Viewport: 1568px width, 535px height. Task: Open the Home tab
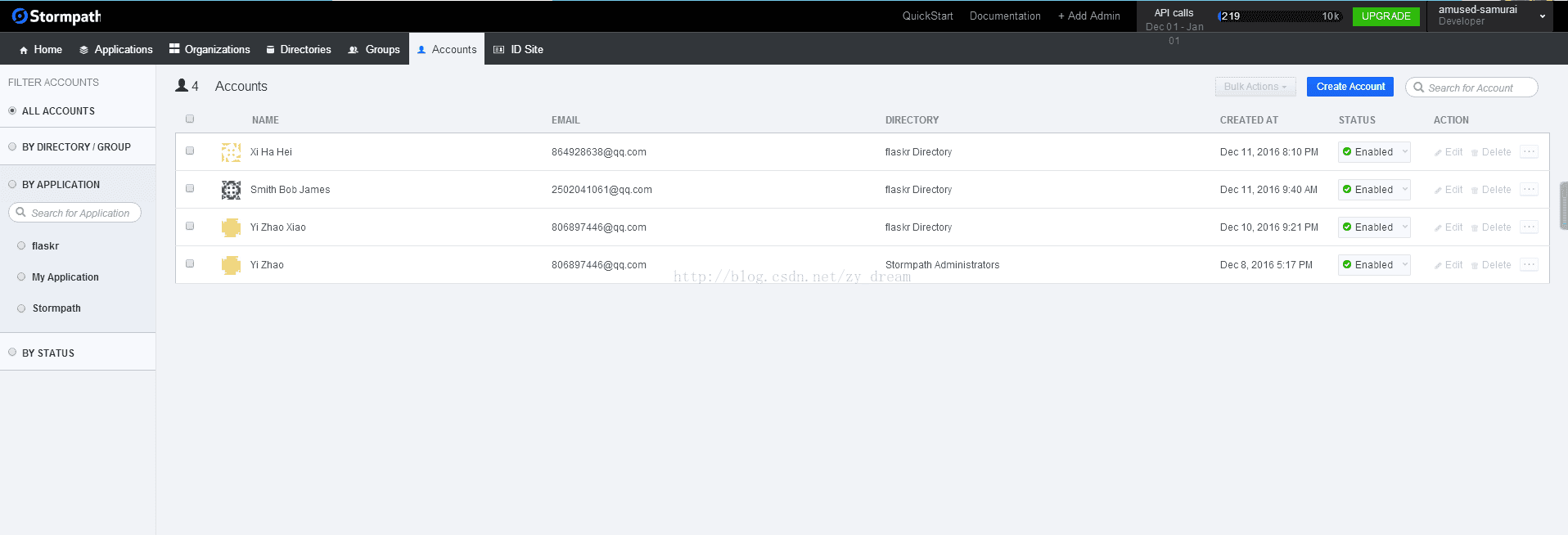(40, 49)
